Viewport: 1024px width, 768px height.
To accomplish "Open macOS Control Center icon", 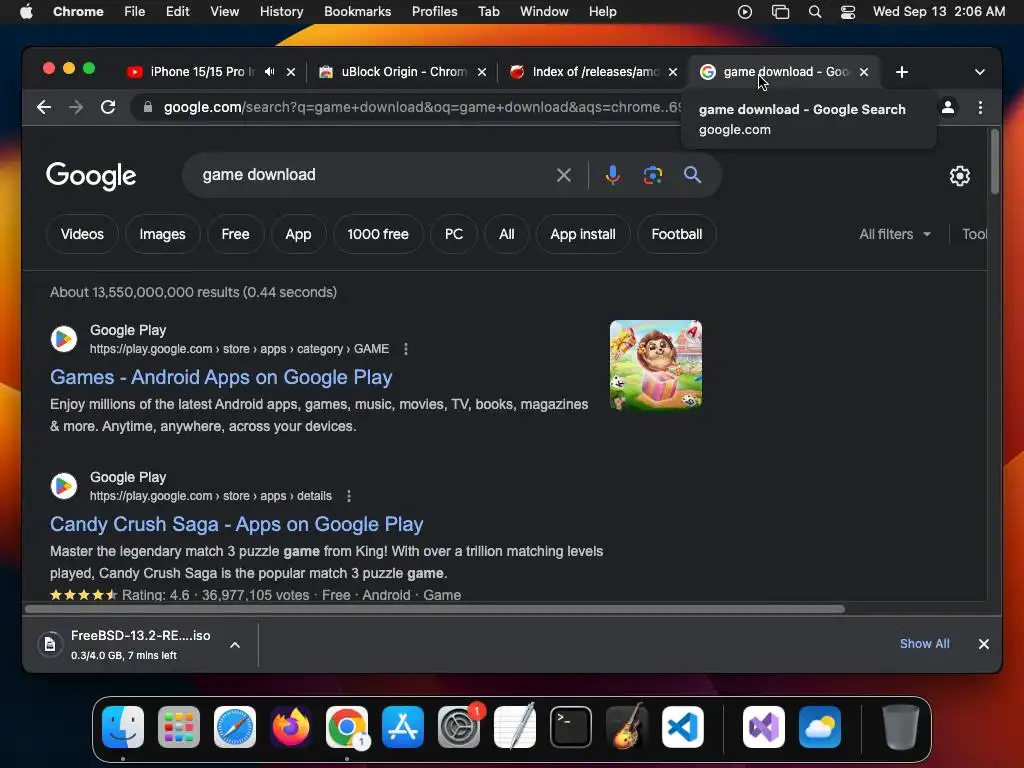I will (x=848, y=12).
